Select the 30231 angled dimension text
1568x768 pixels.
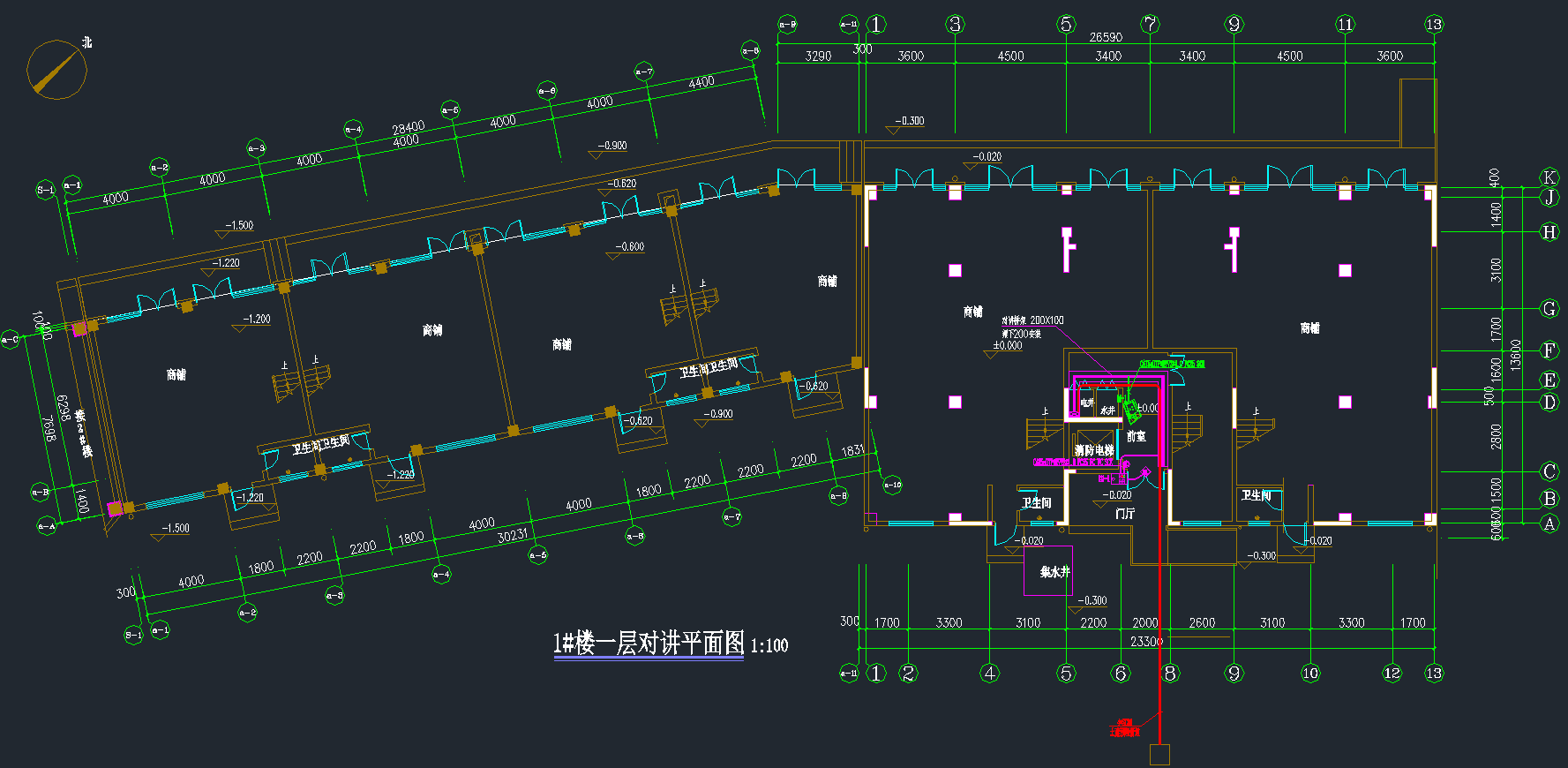tap(513, 535)
